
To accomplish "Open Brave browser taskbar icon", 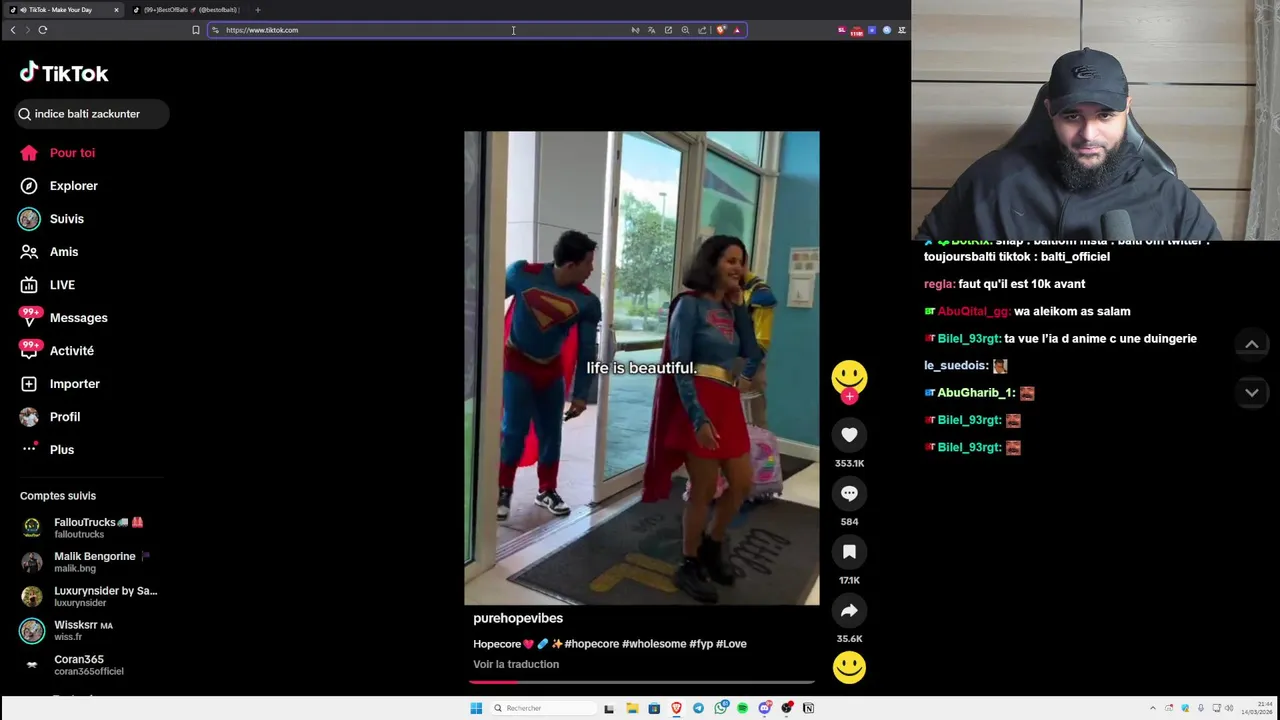I will coord(676,708).
